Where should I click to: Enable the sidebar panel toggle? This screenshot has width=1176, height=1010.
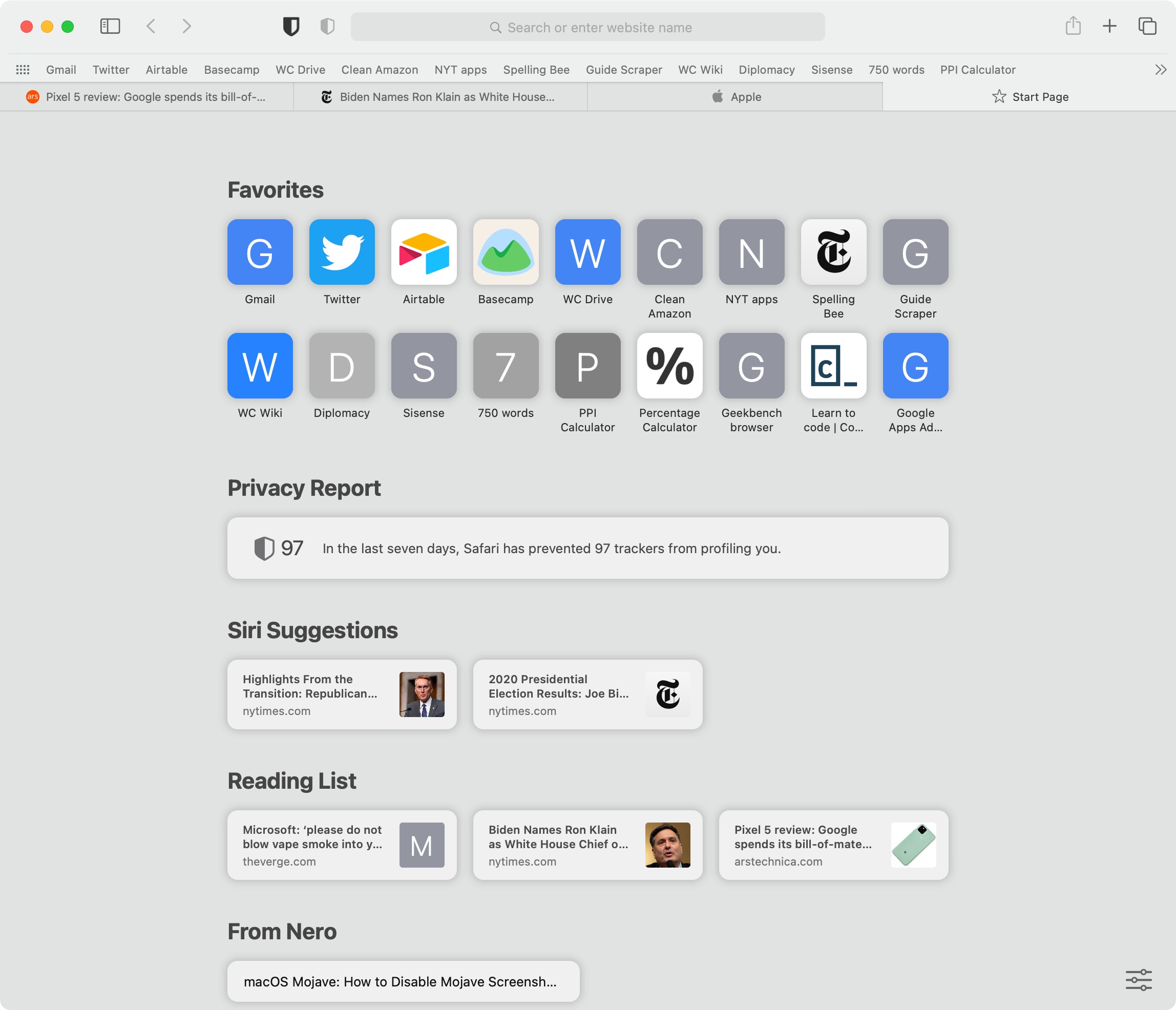tap(109, 27)
